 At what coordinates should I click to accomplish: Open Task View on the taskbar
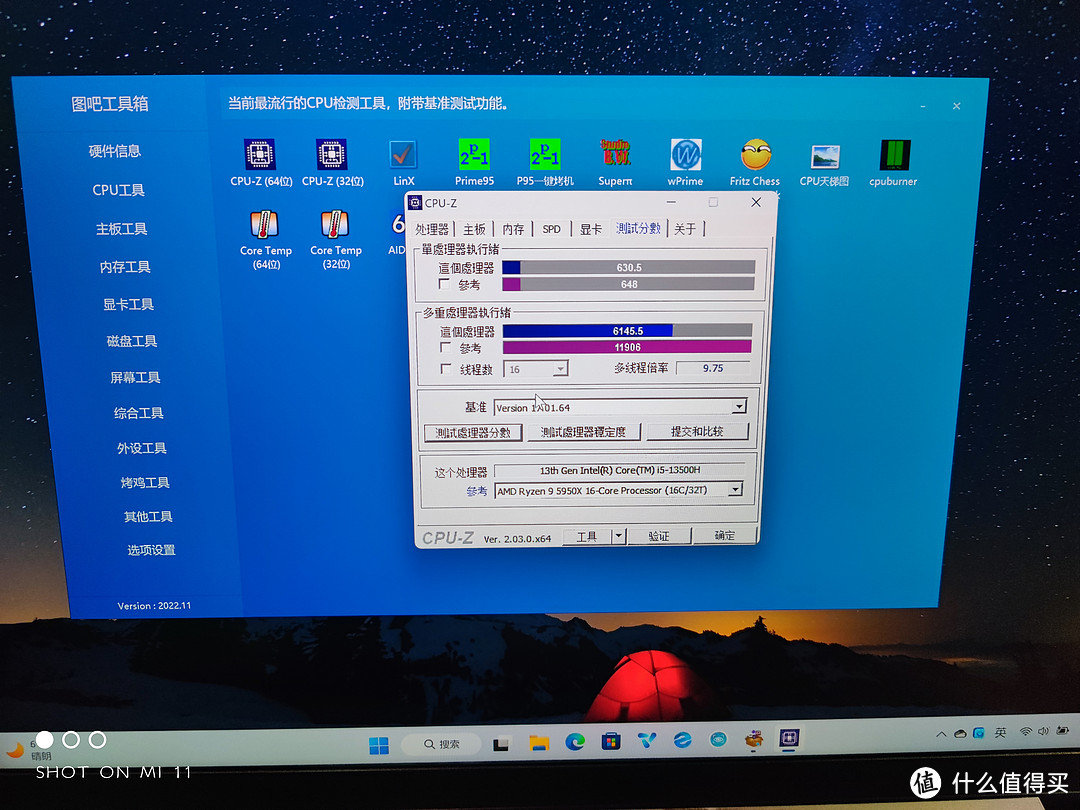point(501,744)
